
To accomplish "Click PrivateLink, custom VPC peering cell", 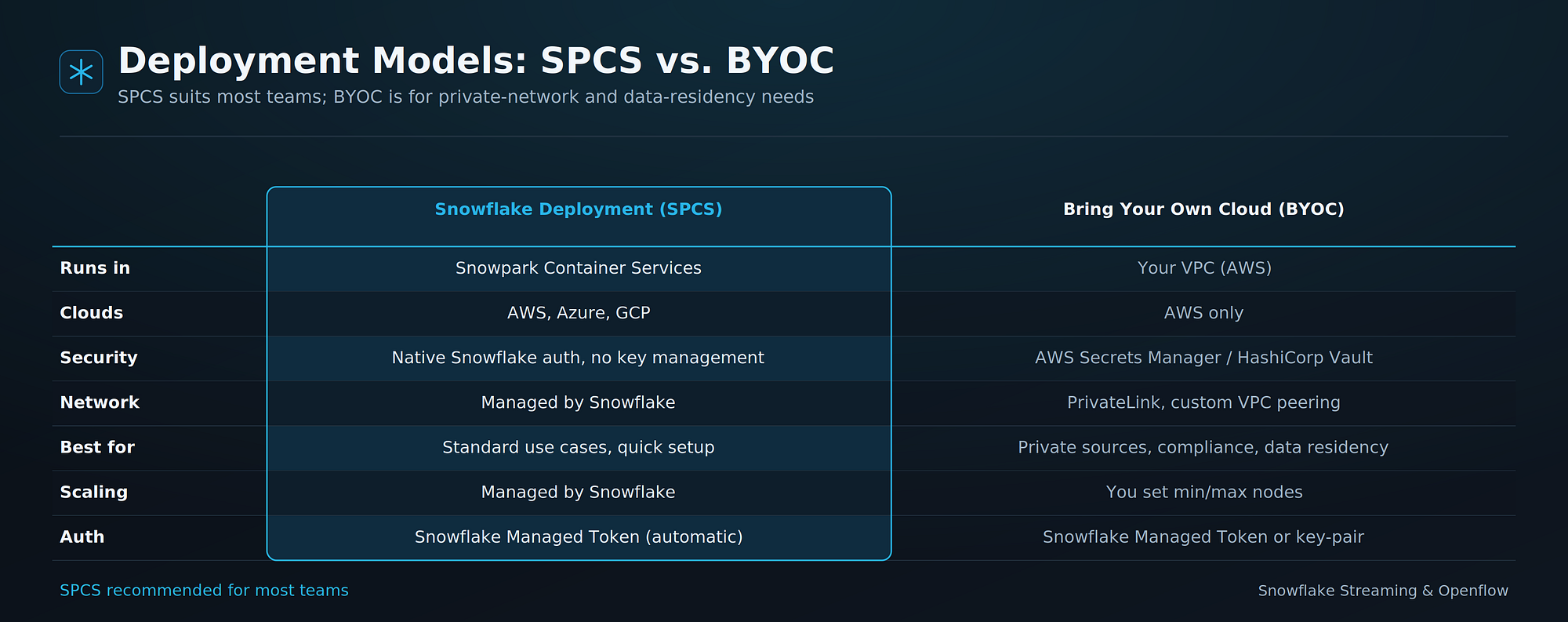I will click(x=1203, y=402).
